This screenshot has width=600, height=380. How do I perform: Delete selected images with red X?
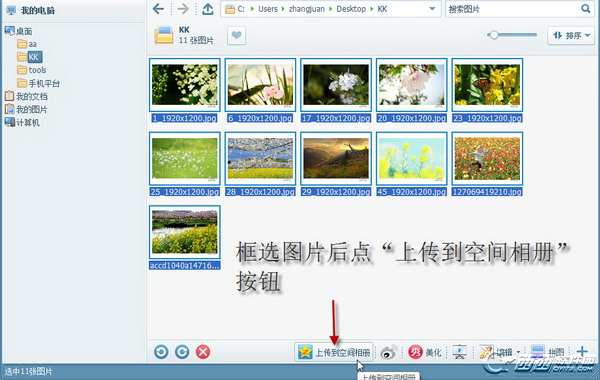pos(203,352)
